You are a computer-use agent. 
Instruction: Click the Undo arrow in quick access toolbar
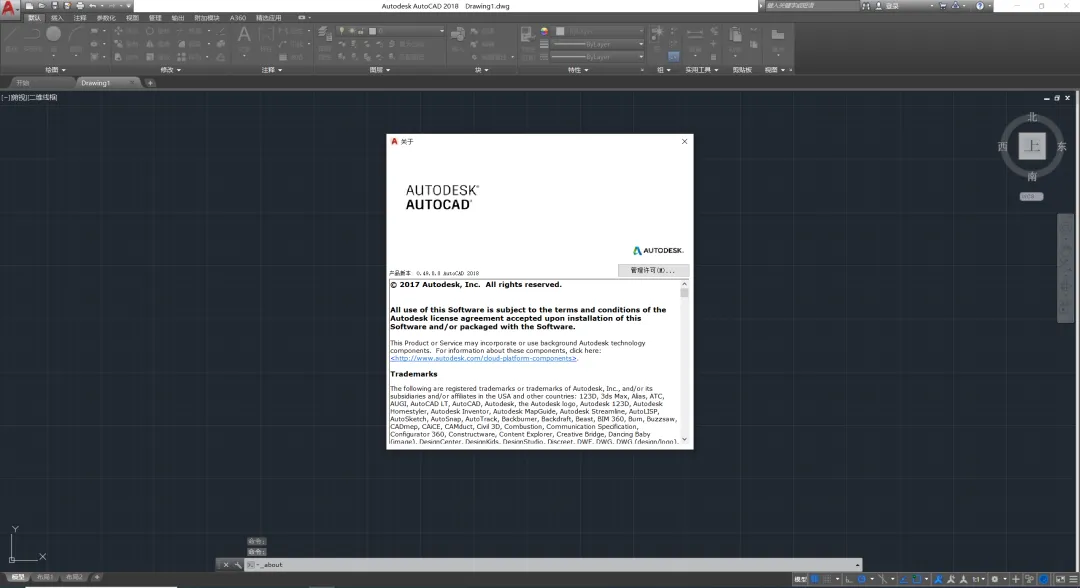tap(92, 6)
